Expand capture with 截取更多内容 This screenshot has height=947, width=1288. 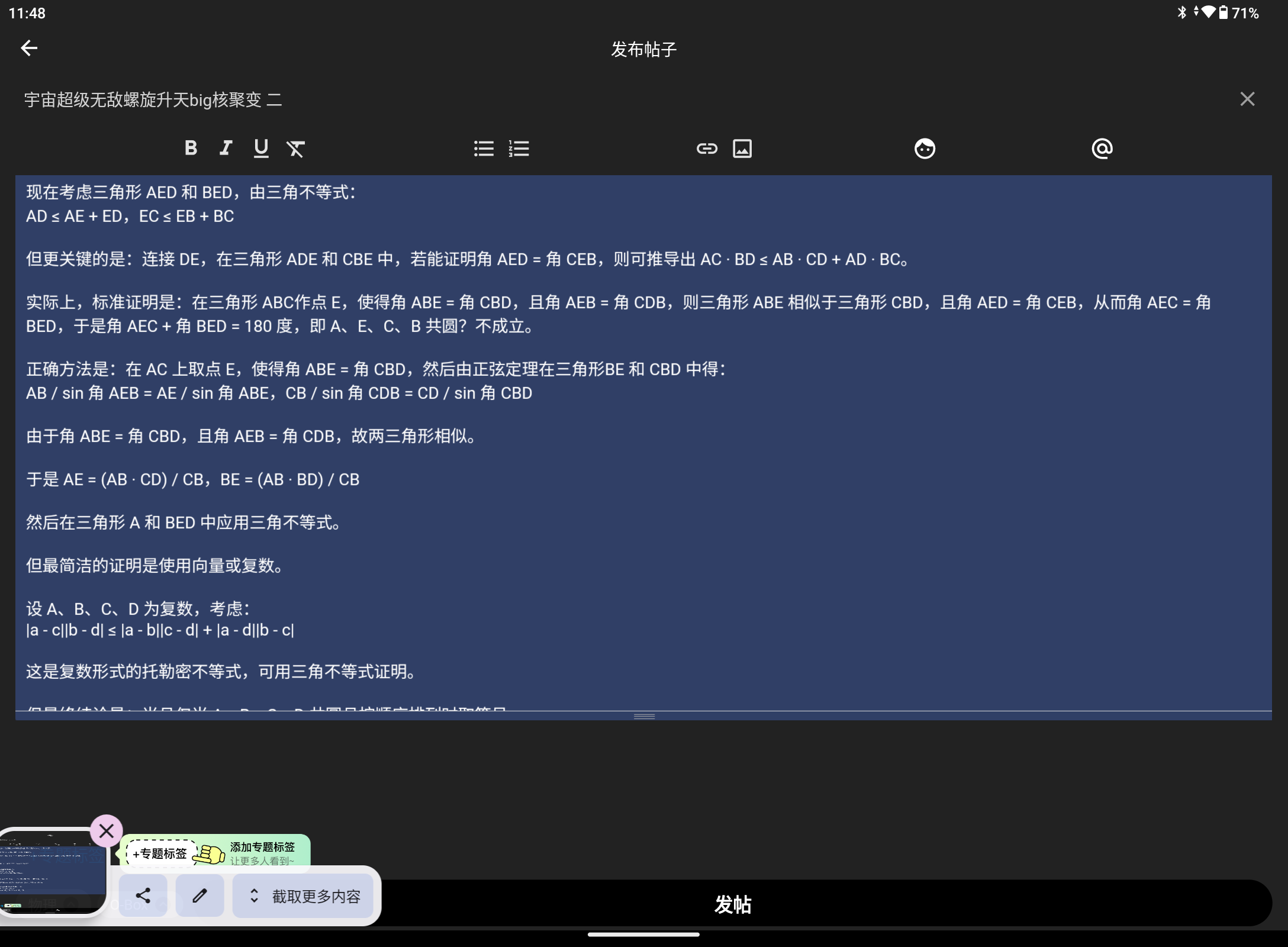point(304,896)
